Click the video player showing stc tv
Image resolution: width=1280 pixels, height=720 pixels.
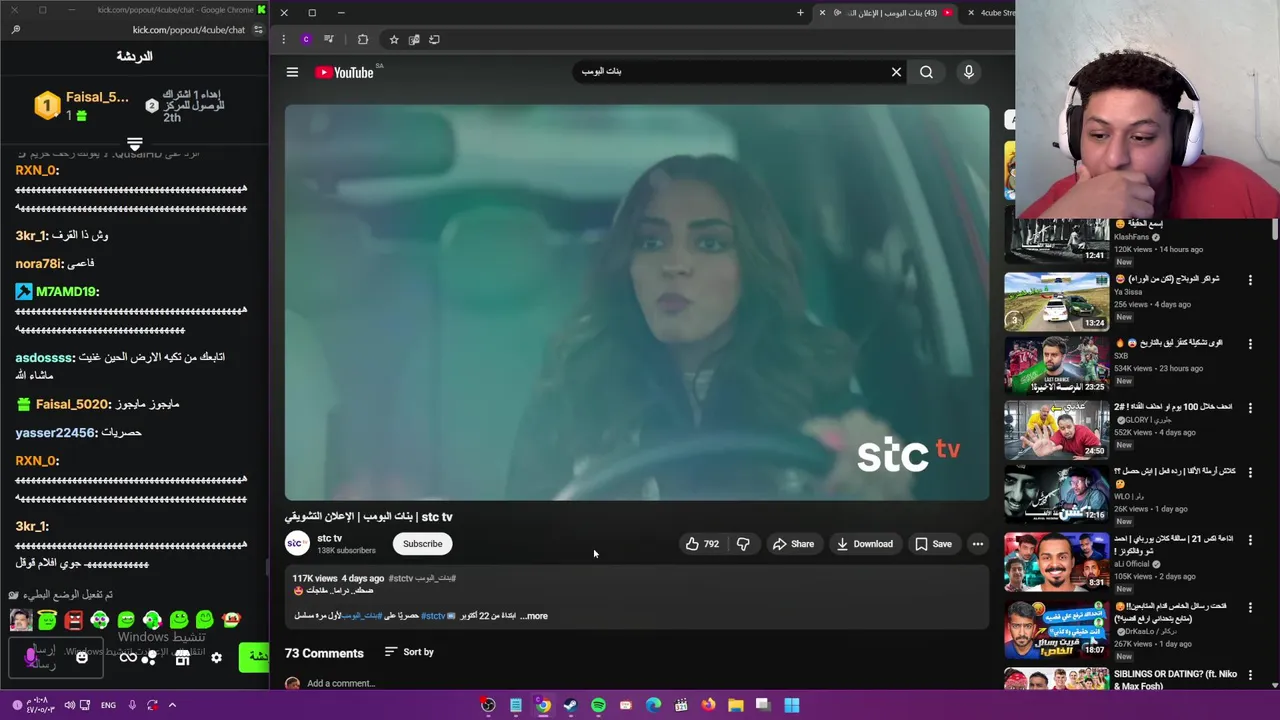click(637, 302)
